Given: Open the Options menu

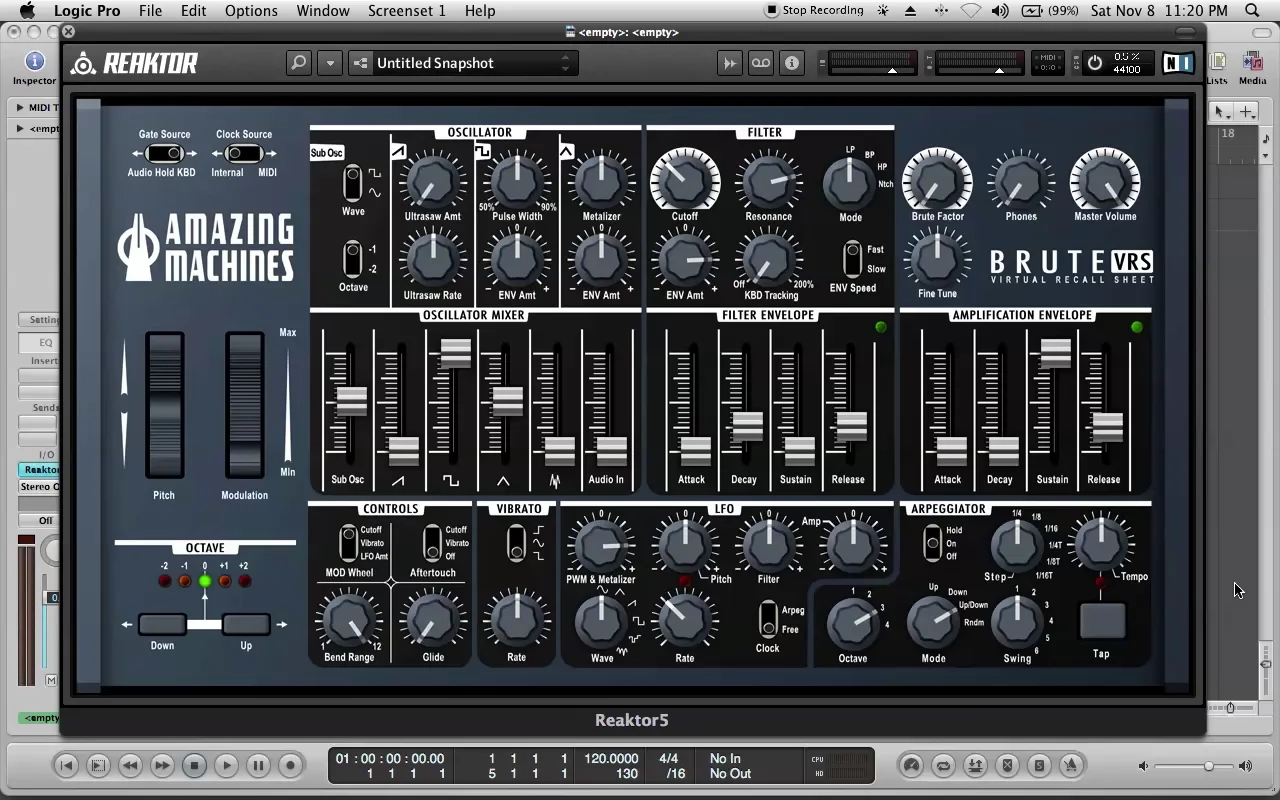Looking at the screenshot, I should [x=251, y=11].
